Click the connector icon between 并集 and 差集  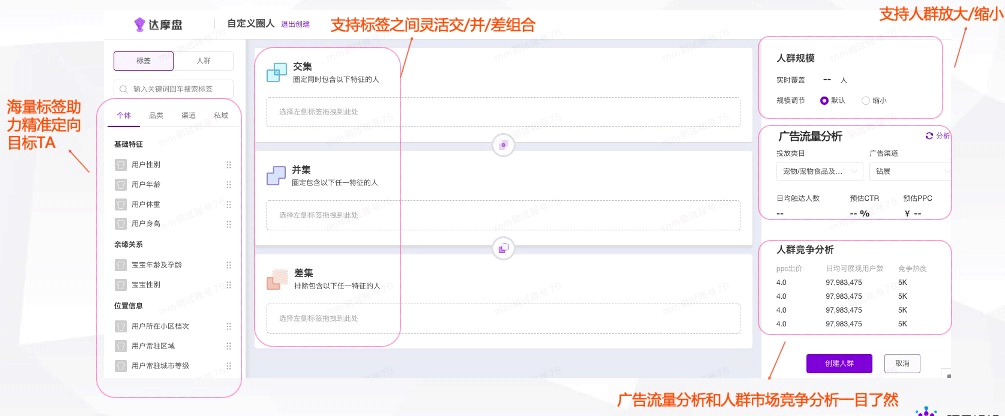coord(502,248)
